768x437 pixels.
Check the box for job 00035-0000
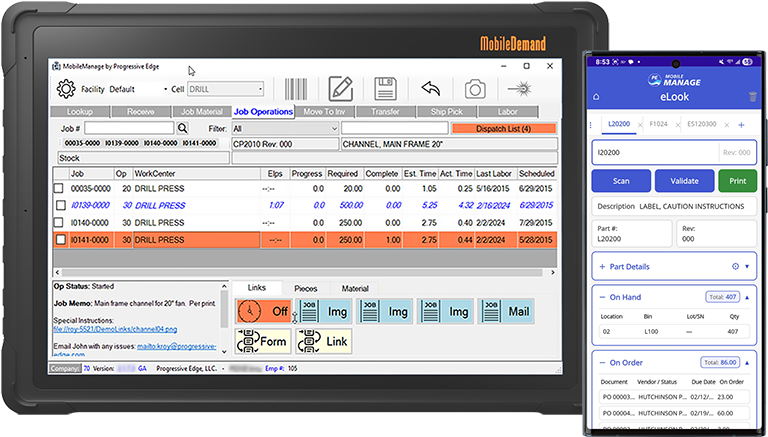pos(59,188)
